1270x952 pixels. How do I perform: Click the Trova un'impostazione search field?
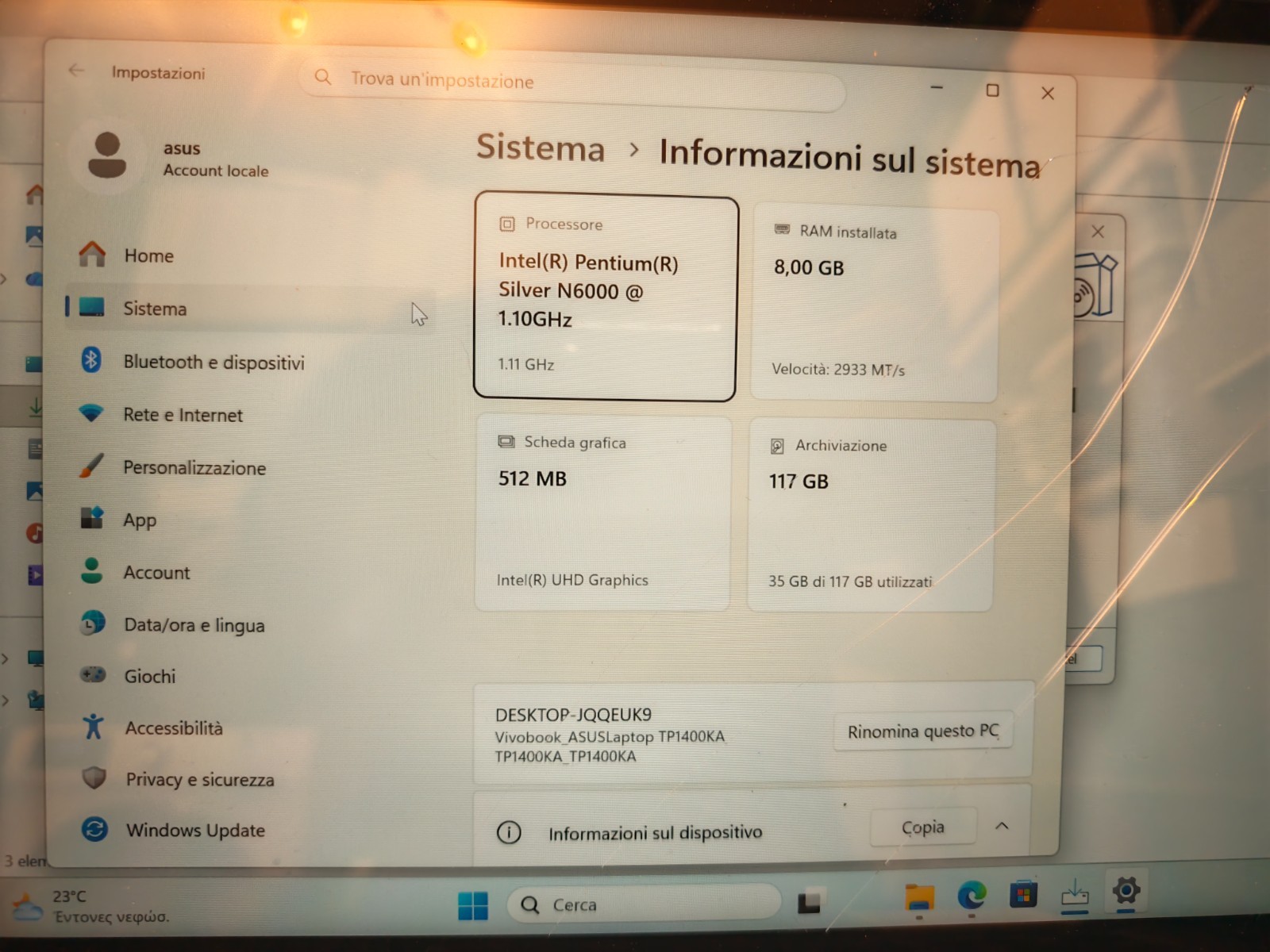(x=571, y=83)
